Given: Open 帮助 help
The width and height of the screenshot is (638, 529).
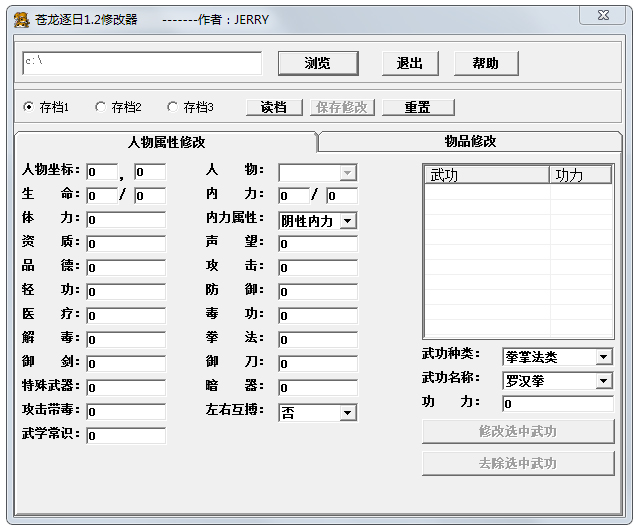Looking at the screenshot, I should tap(485, 63).
